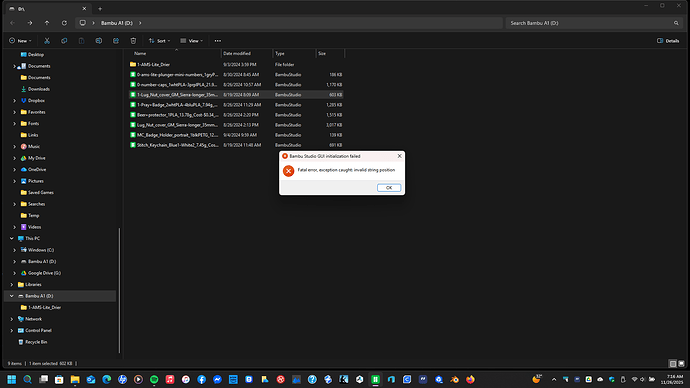Screen dimensions: 690x388
Task: Click the Copy icon in toolbar
Action: click(64, 40)
